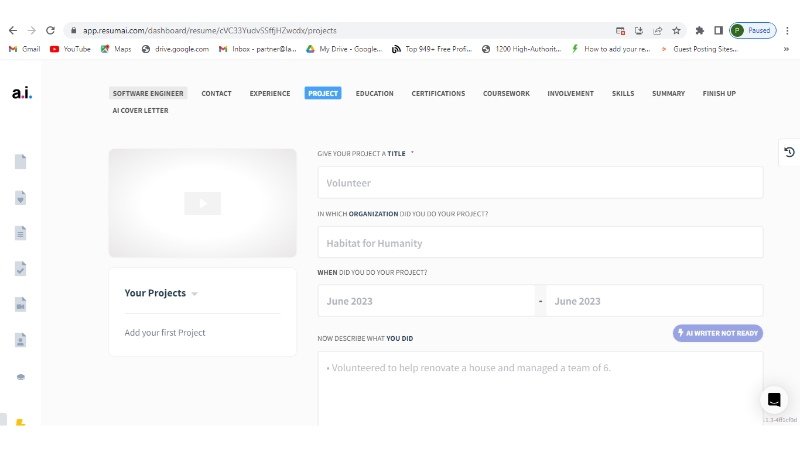Image resolution: width=800 pixels, height=449 pixels.
Task: Click the person document icon in sidebar
Action: coord(20,340)
